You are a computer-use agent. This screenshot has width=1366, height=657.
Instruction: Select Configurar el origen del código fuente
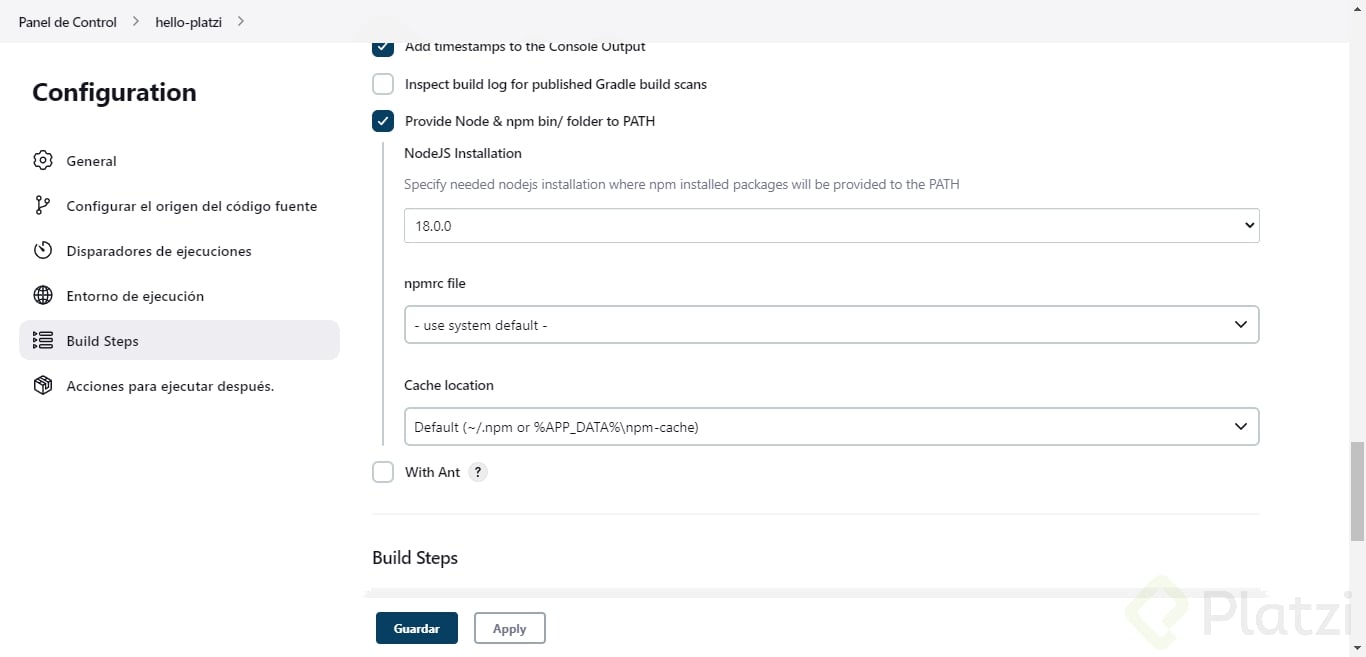click(191, 206)
